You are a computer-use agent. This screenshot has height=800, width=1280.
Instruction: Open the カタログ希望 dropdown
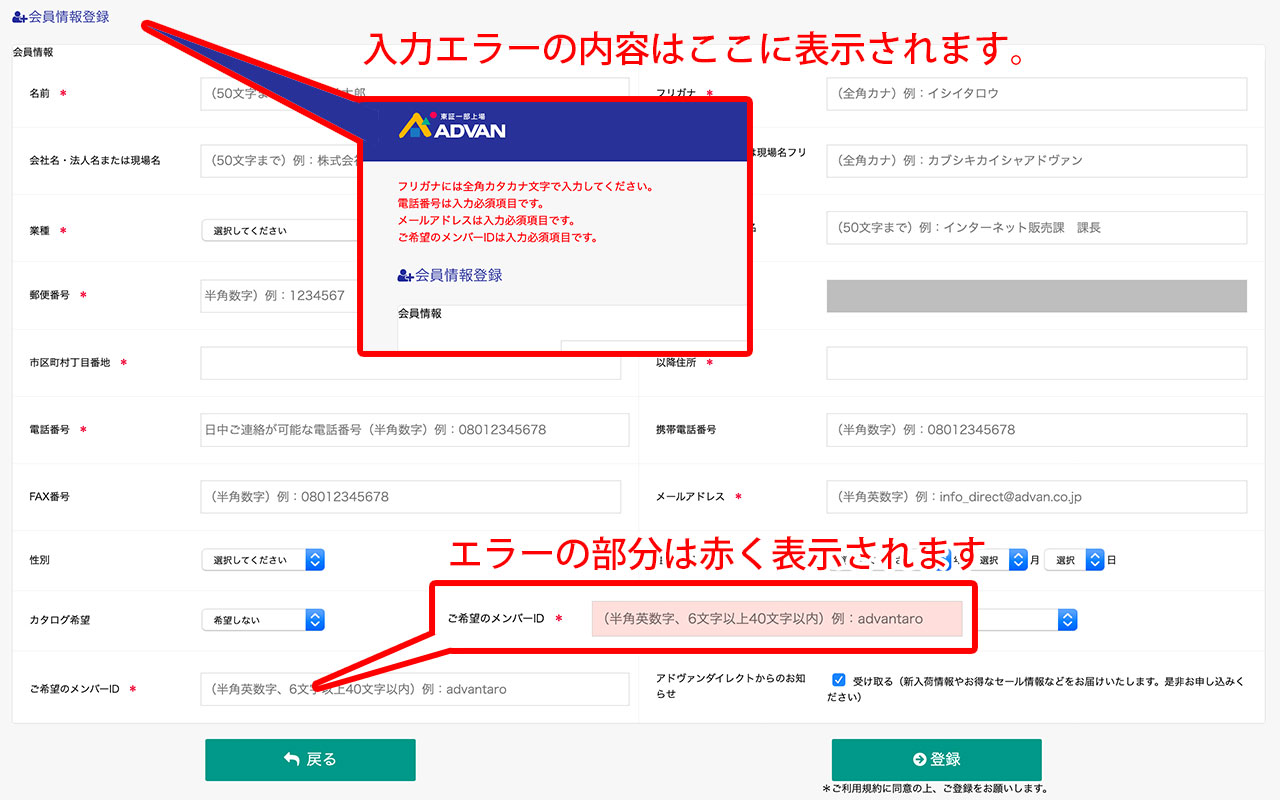click(263, 620)
